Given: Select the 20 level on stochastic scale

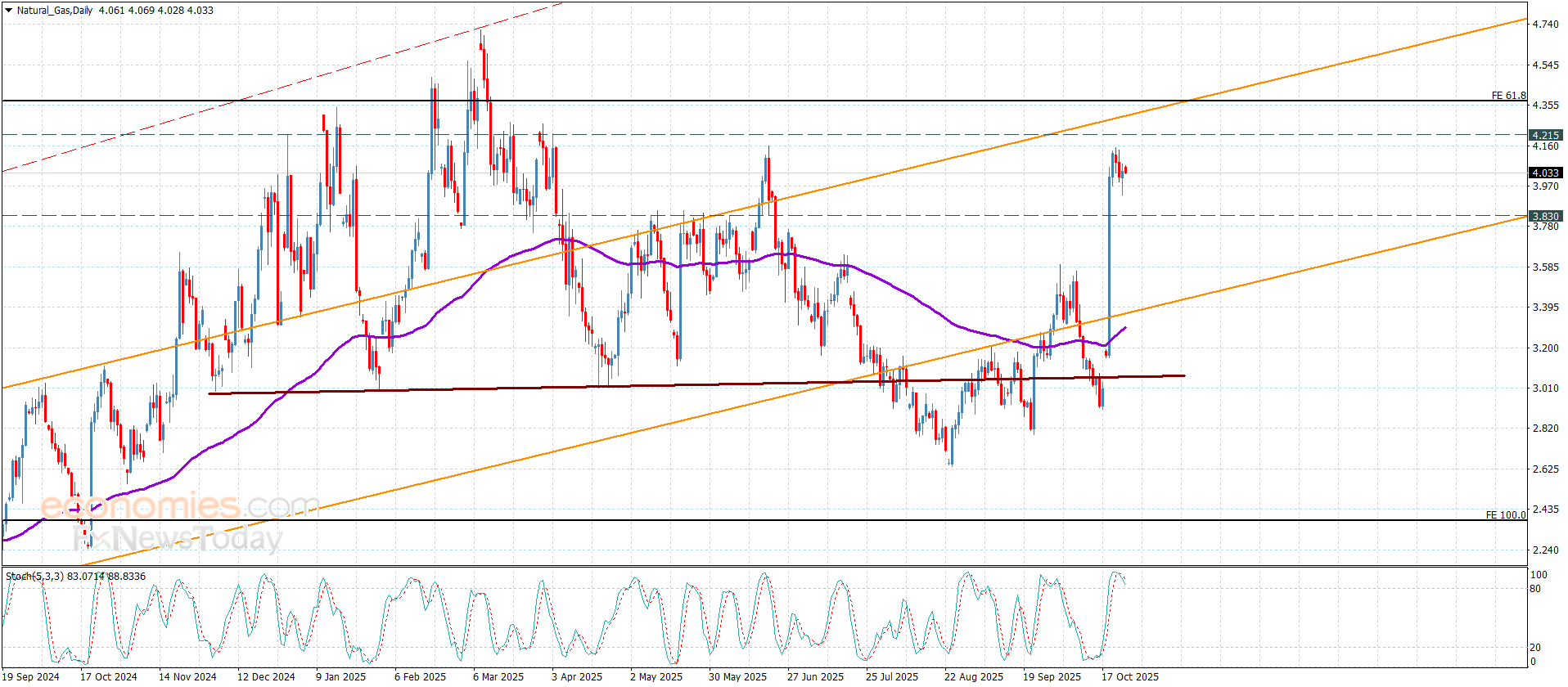Looking at the screenshot, I should (x=1535, y=647).
